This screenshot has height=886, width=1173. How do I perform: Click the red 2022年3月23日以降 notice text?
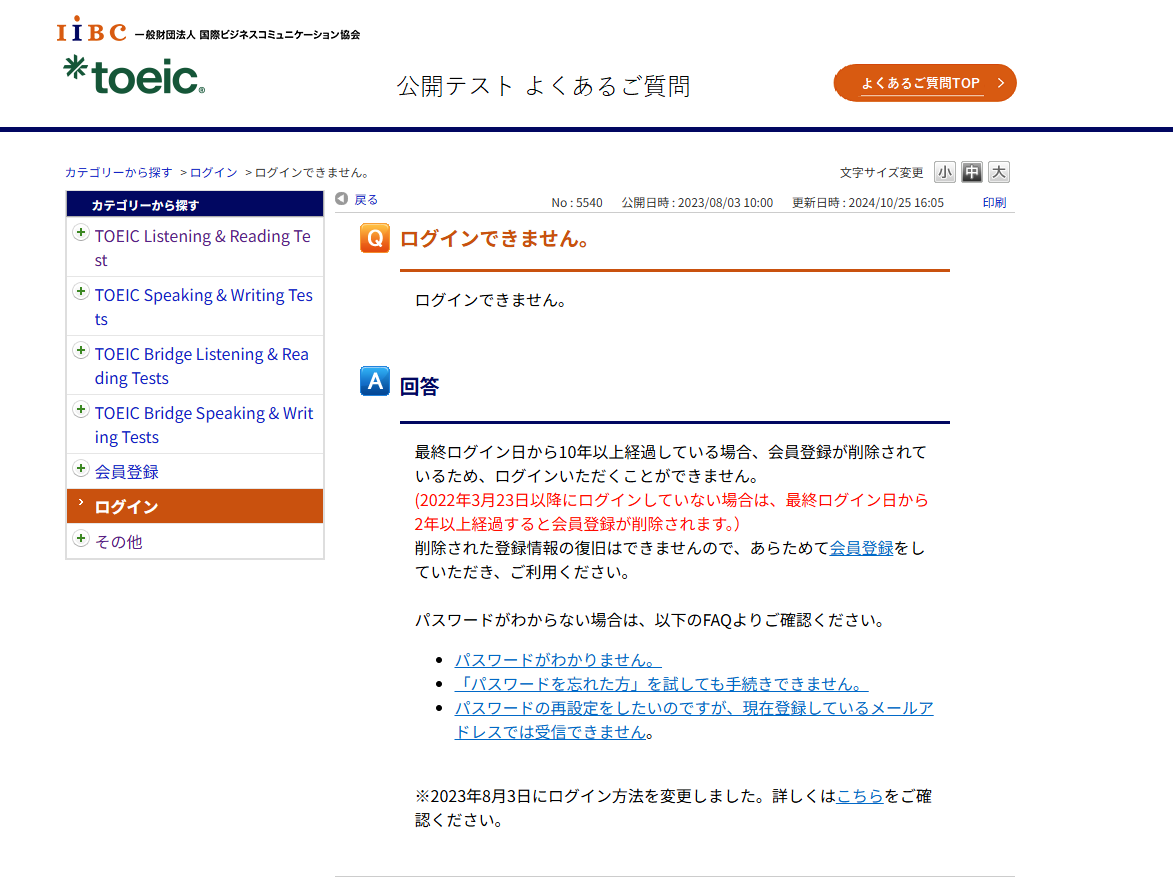[x=672, y=512]
